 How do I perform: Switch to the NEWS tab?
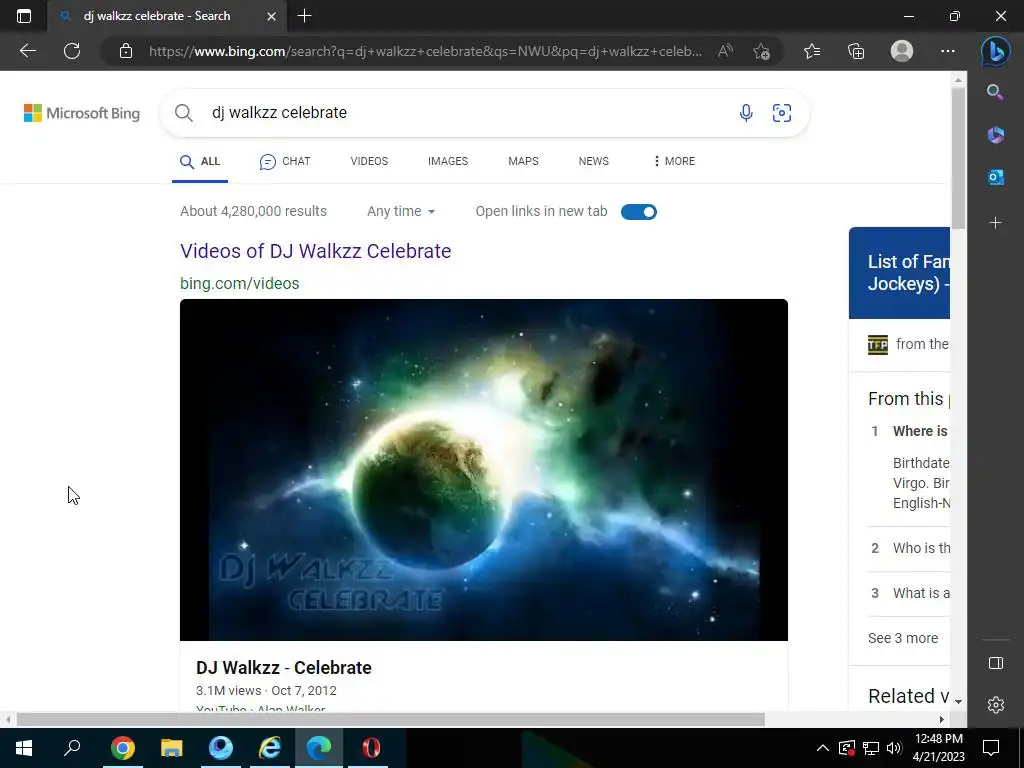(x=594, y=161)
